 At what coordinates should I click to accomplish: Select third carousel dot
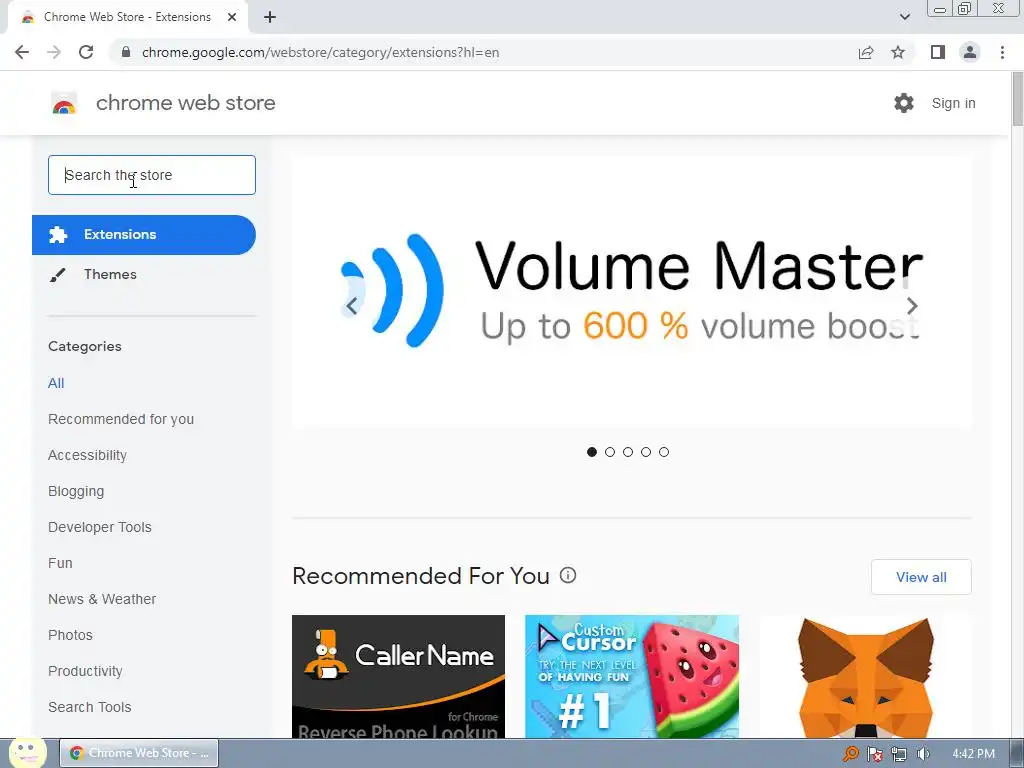tap(628, 452)
